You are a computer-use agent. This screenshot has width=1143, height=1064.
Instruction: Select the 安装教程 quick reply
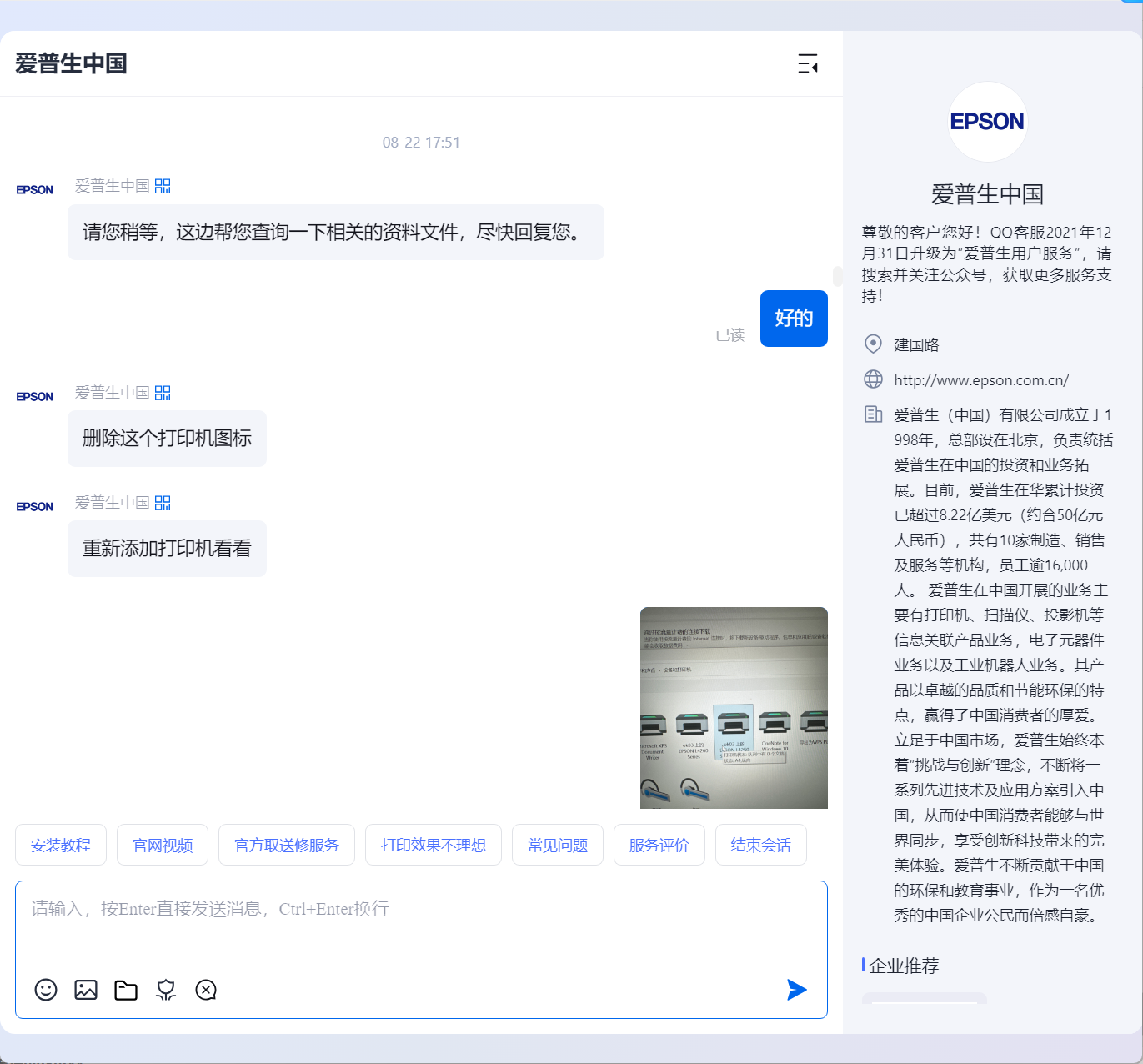61,845
